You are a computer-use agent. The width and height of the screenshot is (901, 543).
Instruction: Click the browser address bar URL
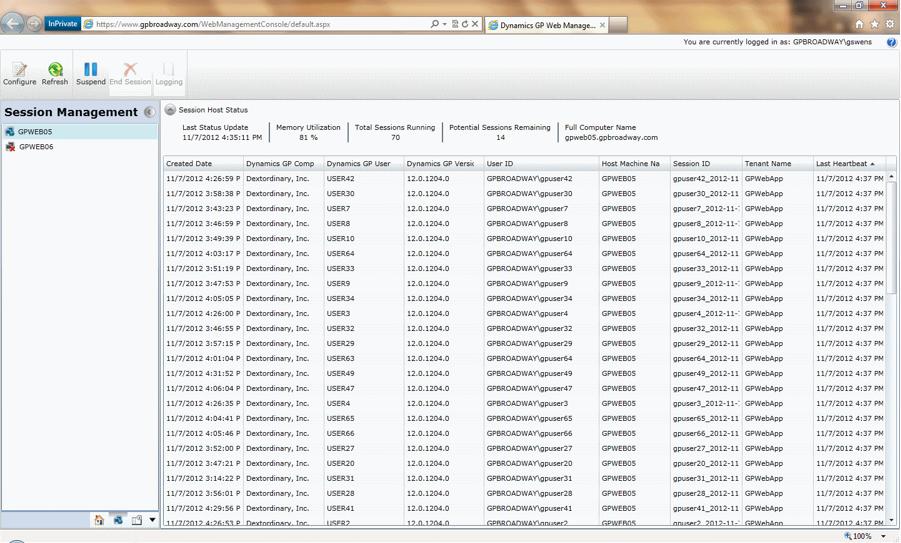[213, 24]
